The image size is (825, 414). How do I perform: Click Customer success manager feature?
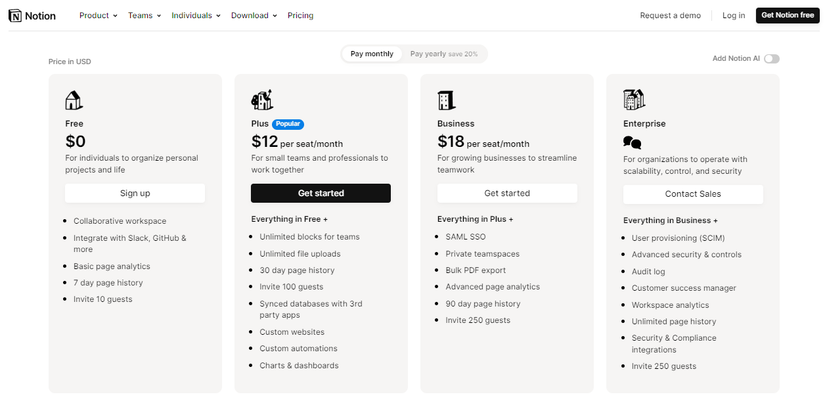coord(684,288)
